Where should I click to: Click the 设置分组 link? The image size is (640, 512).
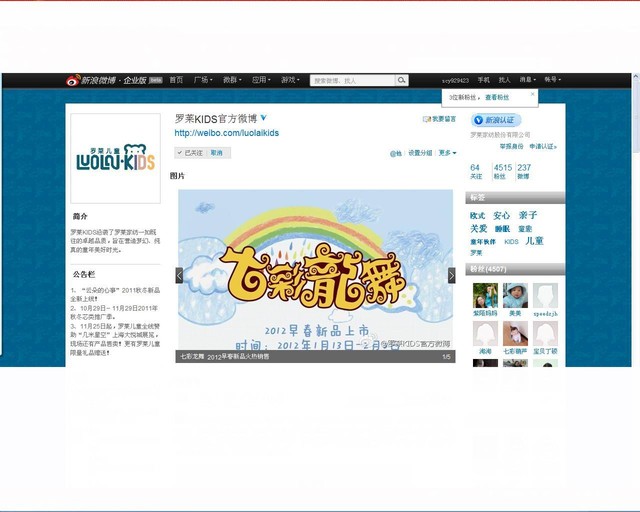[420, 153]
